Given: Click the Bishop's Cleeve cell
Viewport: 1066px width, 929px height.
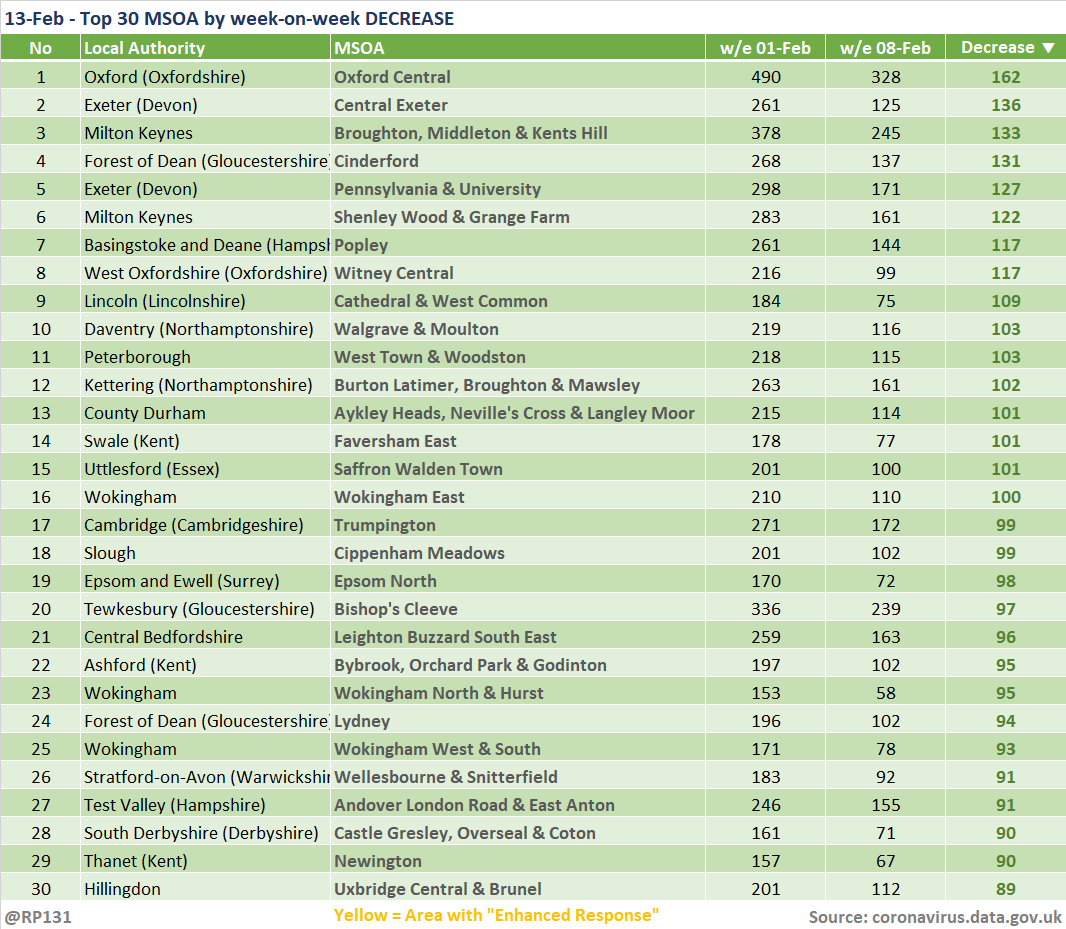Looking at the screenshot, I should pos(517,609).
